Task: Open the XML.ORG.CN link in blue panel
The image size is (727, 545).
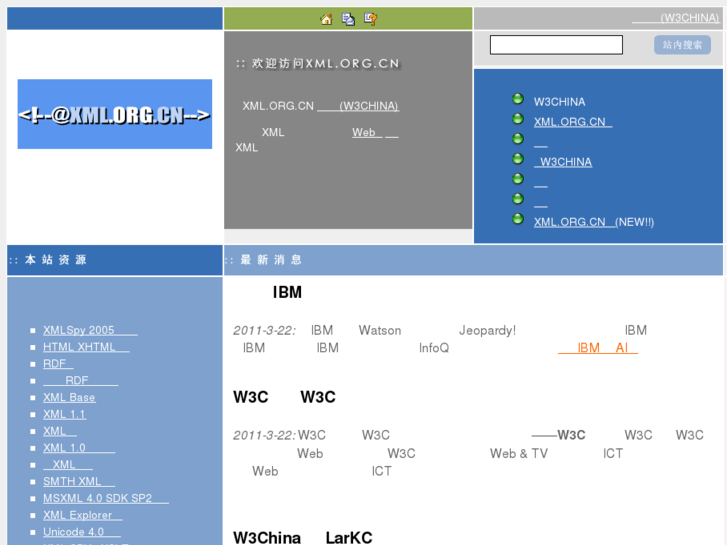Action: click(x=573, y=122)
